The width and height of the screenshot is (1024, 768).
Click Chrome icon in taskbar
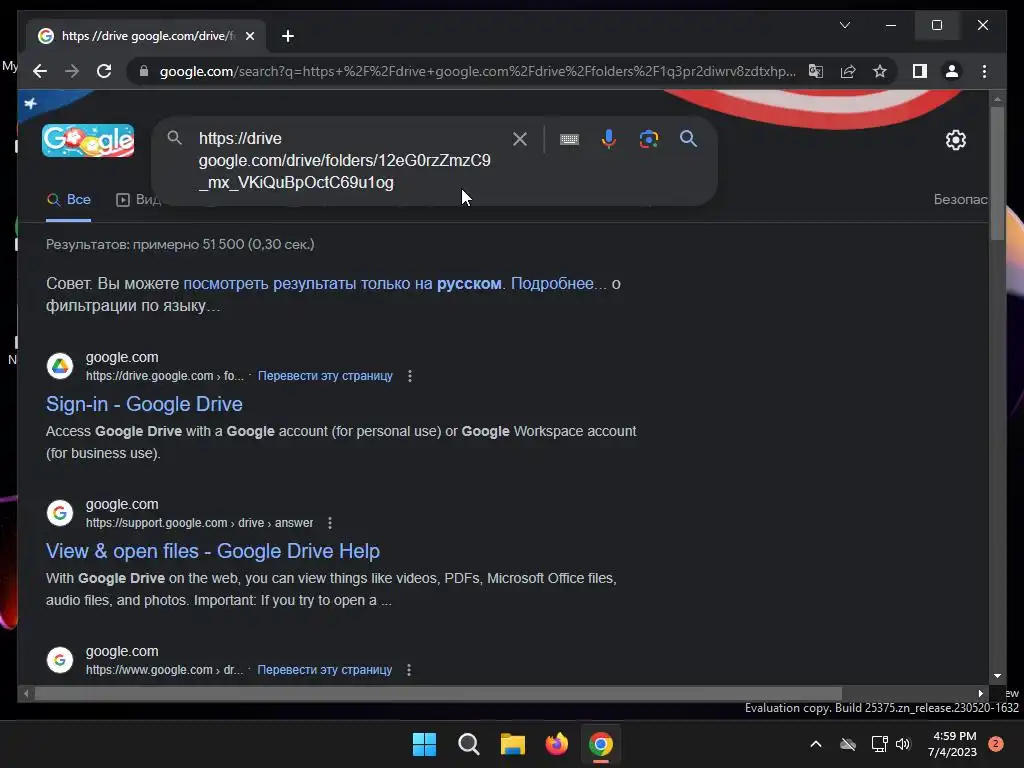601,744
